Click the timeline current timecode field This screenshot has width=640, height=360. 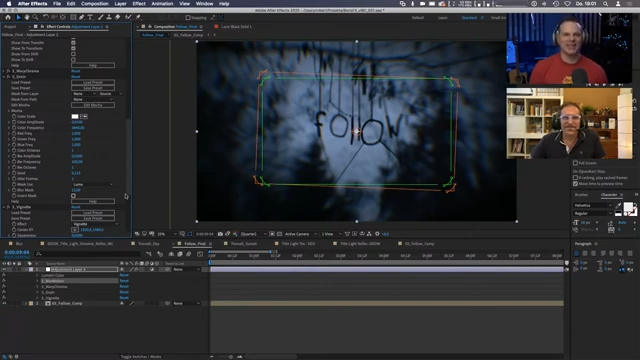[17, 252]
